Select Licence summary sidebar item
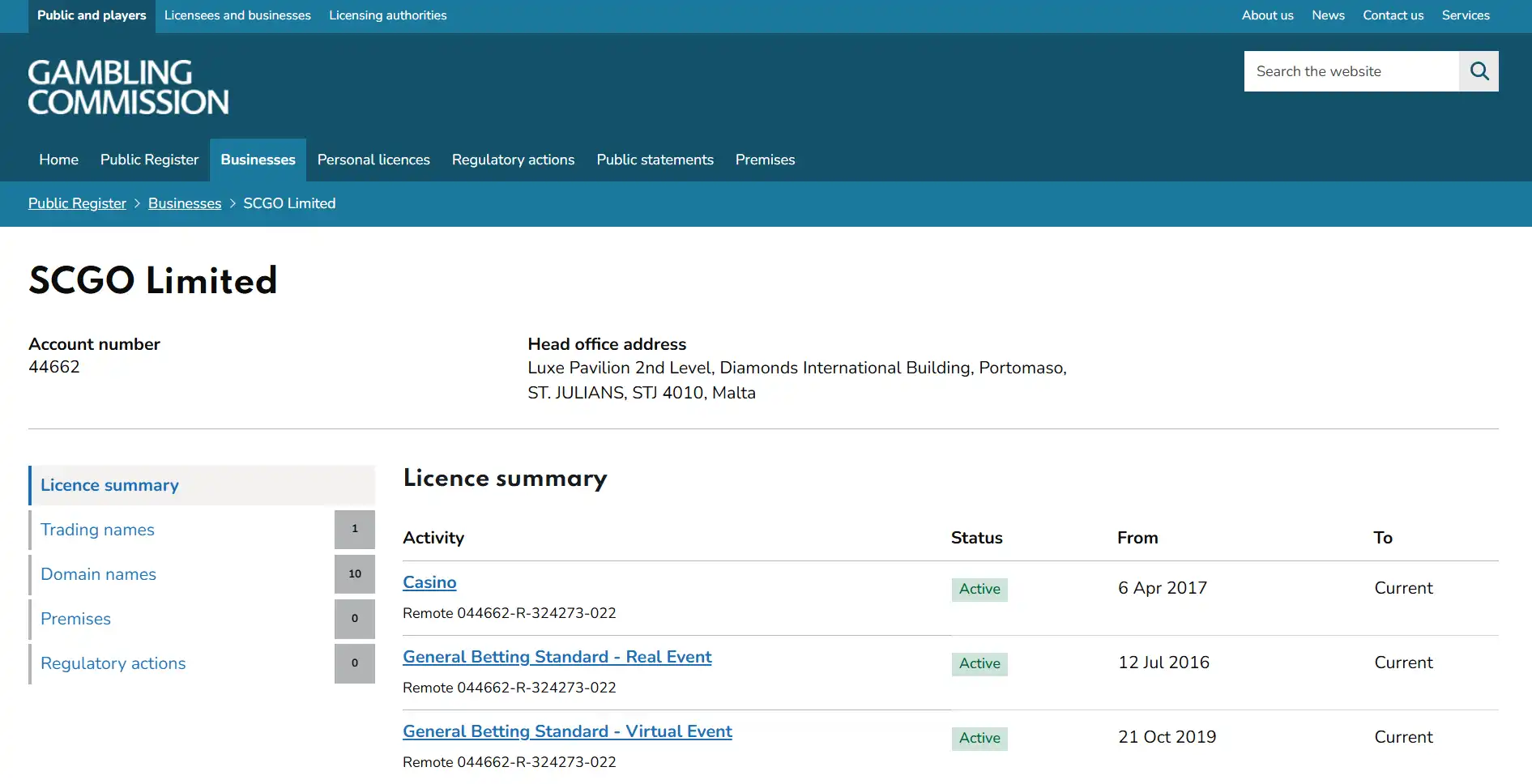The image size is (1532, 784). pyautogui.click(x=202, y=485)
